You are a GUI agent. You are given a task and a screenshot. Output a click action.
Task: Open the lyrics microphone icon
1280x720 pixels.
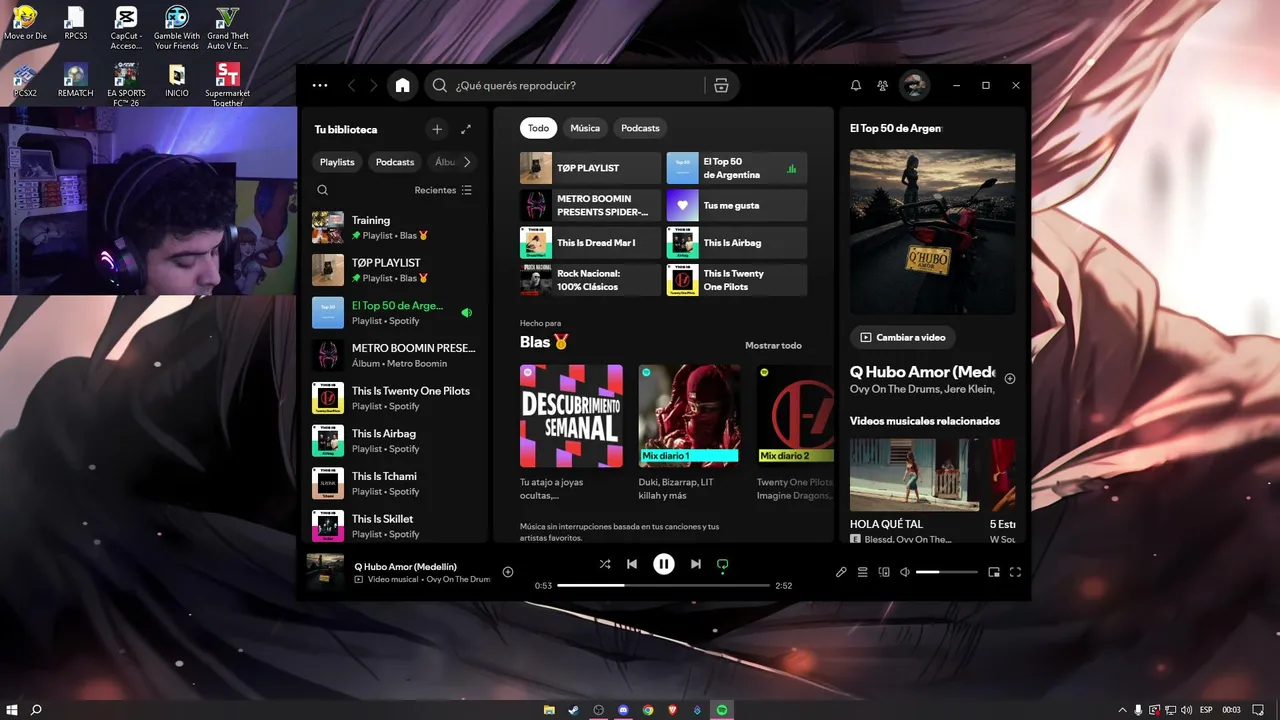841,572
